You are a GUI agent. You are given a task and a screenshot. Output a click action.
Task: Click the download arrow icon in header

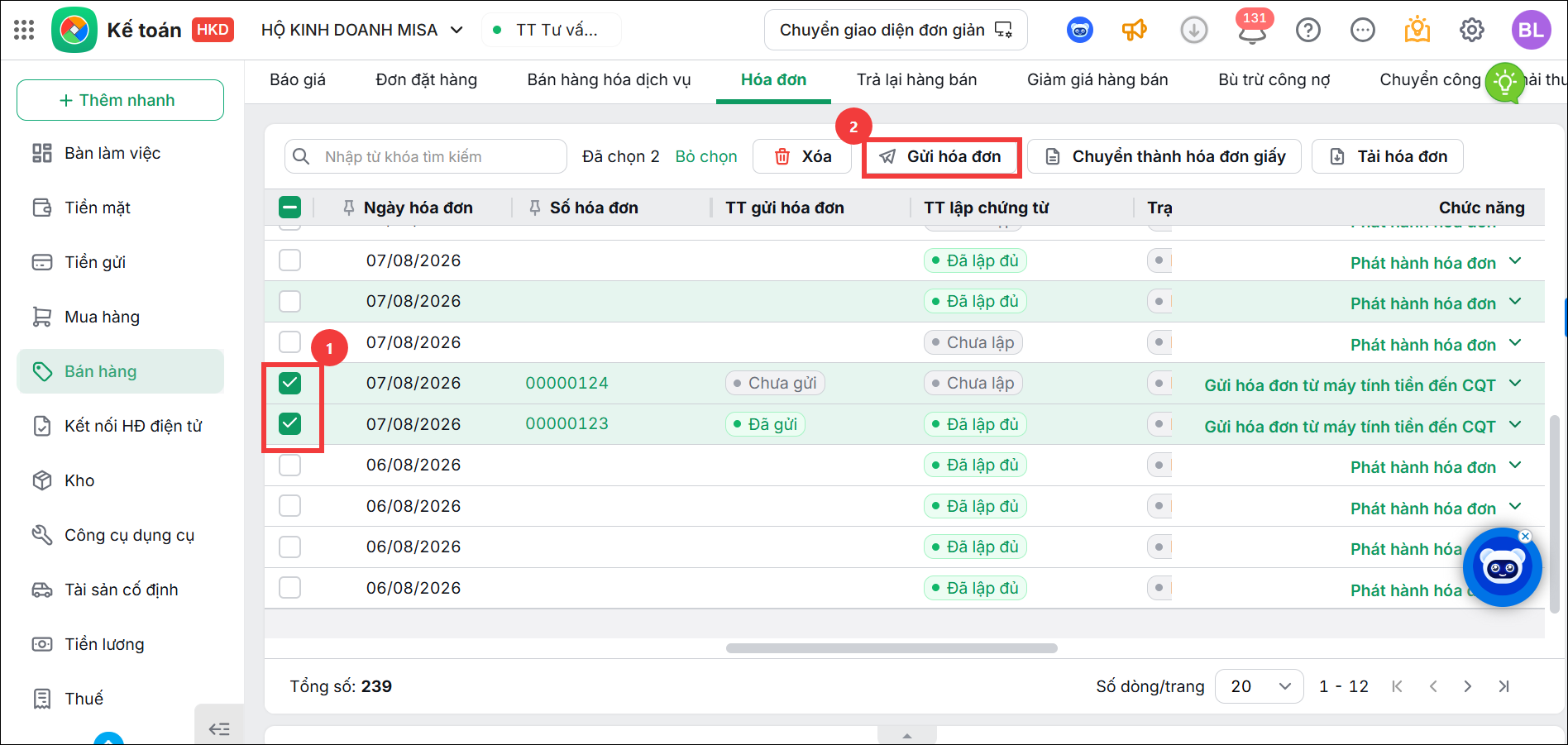1193,30
